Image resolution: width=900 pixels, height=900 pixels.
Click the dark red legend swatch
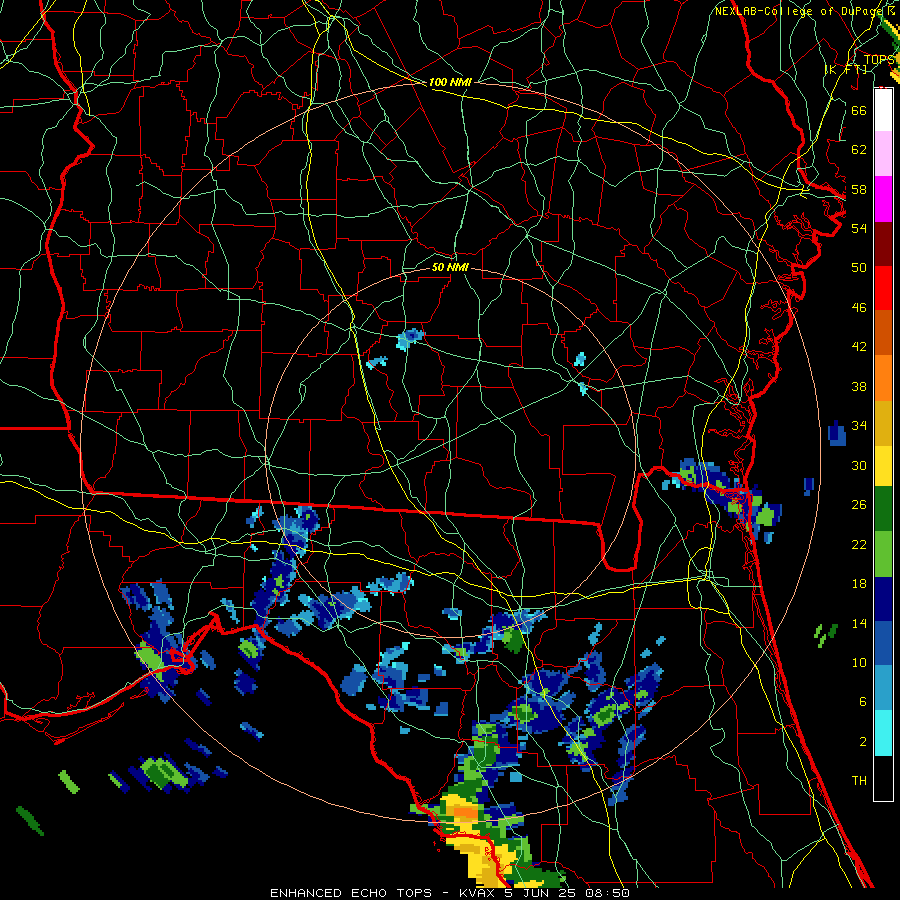tap(883, 243)
